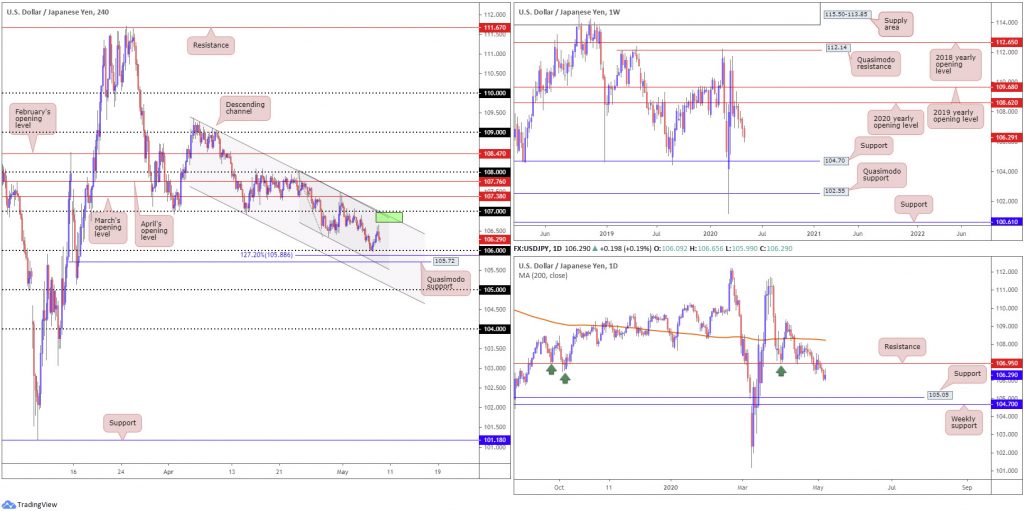
Task: Select the green shaded zone below 107.000
Action: point(389,217)
